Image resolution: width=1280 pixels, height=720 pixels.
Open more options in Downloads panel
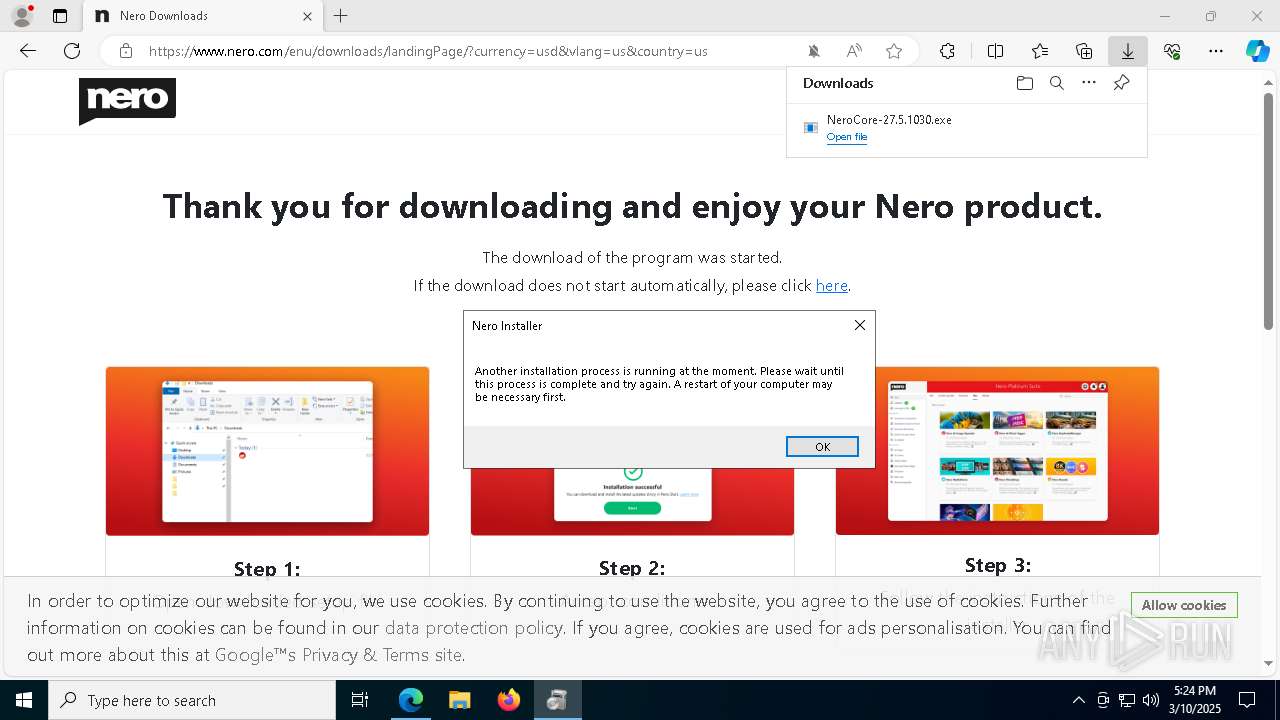point(1089,83)
